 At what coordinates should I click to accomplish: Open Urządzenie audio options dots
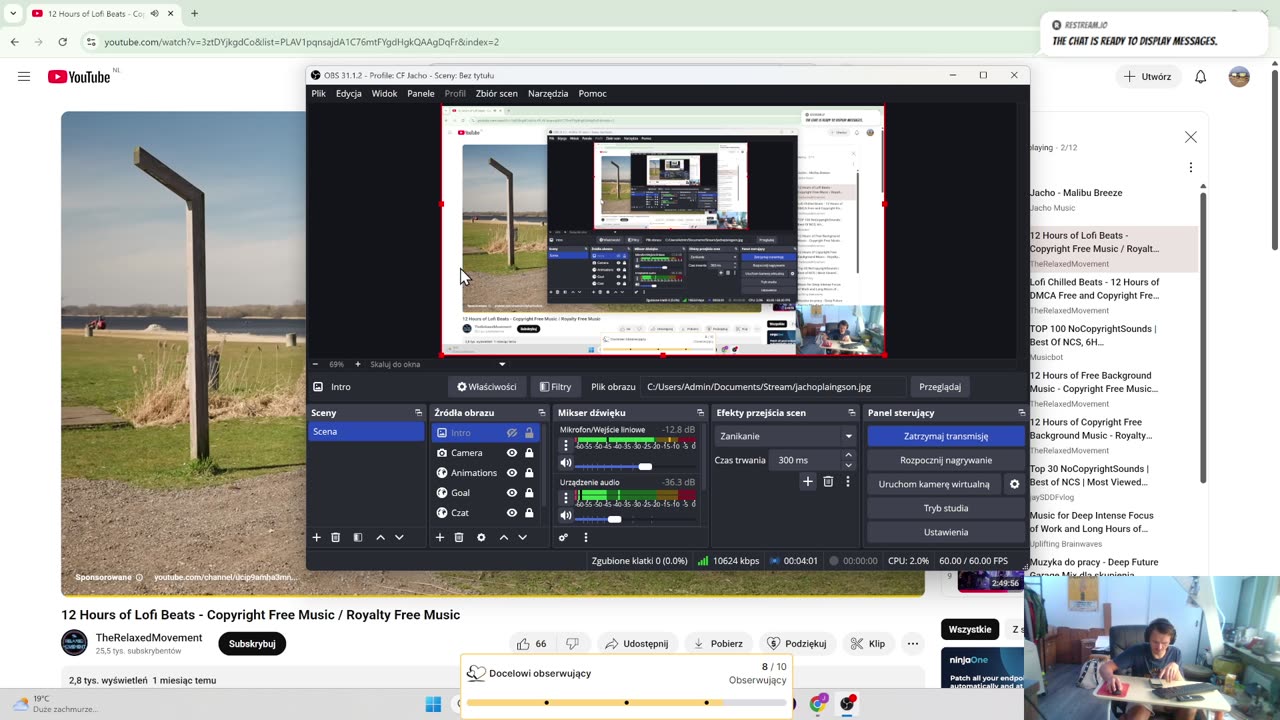[x=565, y=497]
